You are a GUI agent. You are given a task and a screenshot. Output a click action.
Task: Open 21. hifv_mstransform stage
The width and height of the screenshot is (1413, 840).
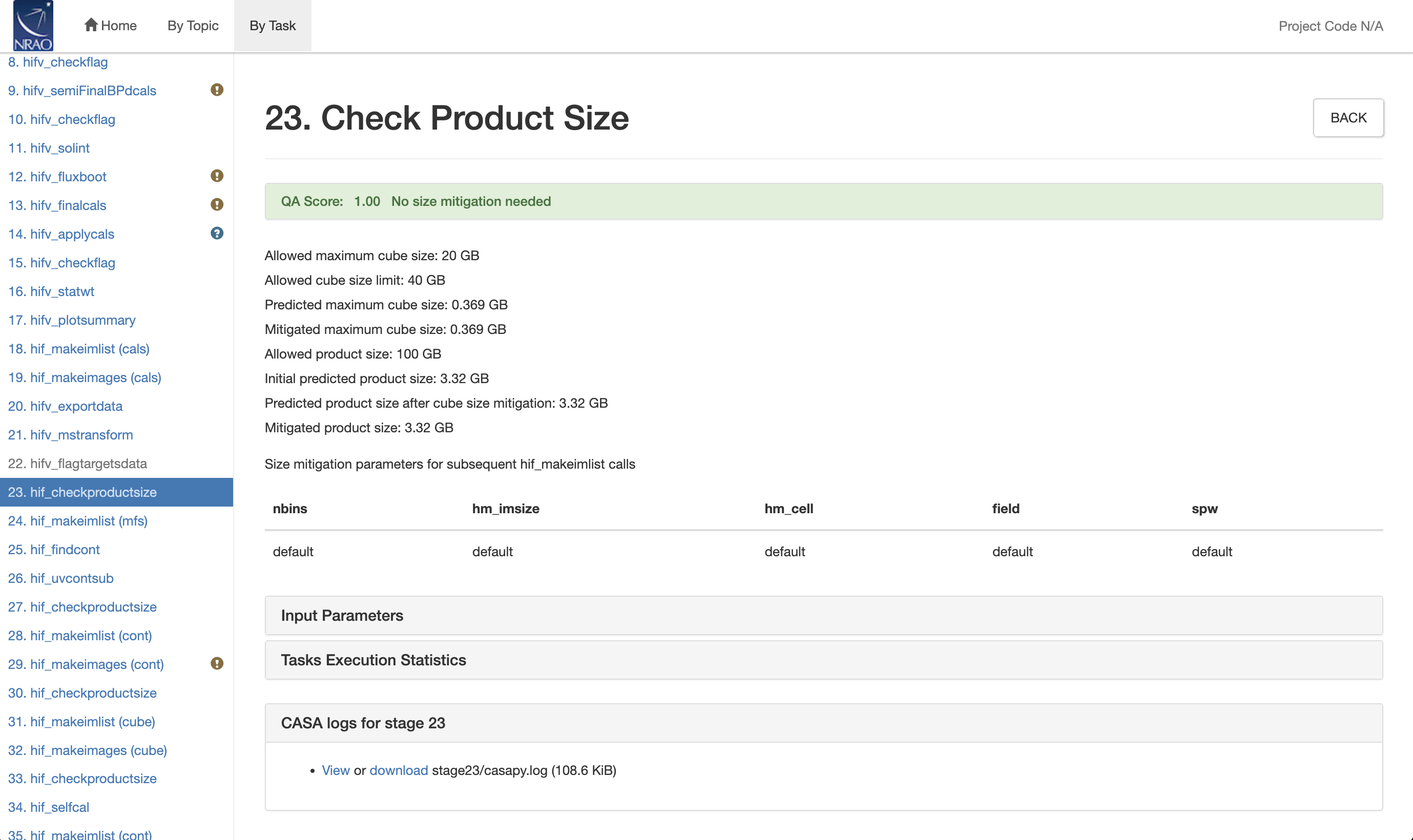pos(71,435)
